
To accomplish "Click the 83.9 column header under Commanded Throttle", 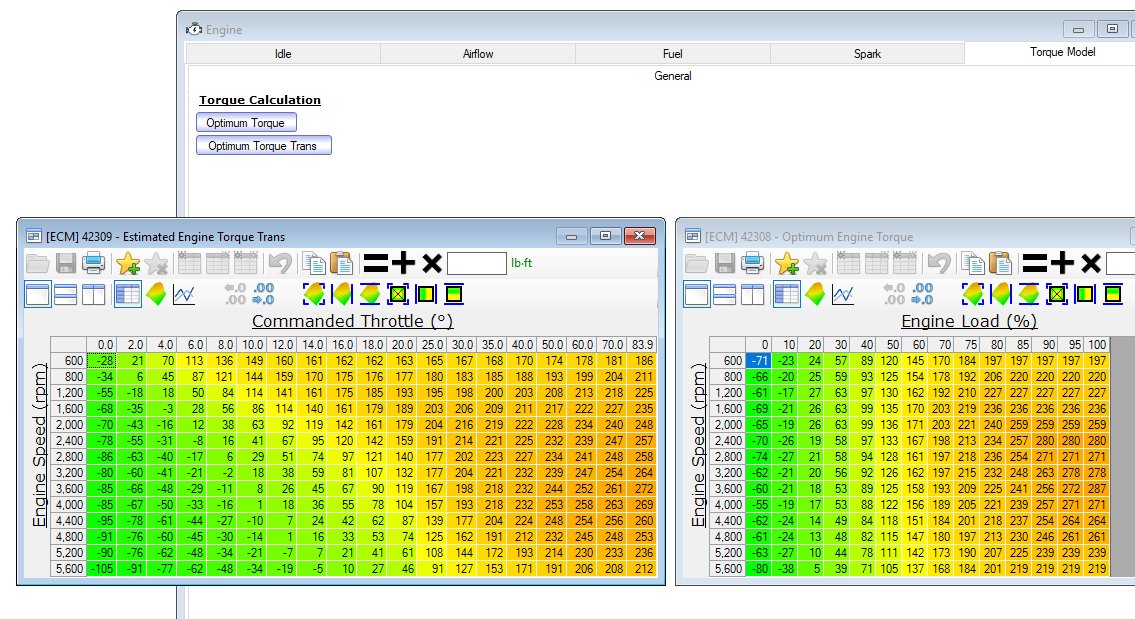I will (642, 345).
